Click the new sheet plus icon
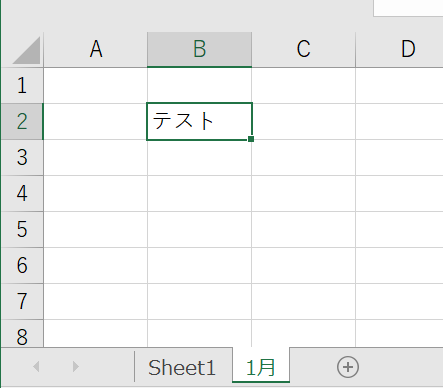The width and height of the screenshot is (443, 388). click(x=348, y=367)
